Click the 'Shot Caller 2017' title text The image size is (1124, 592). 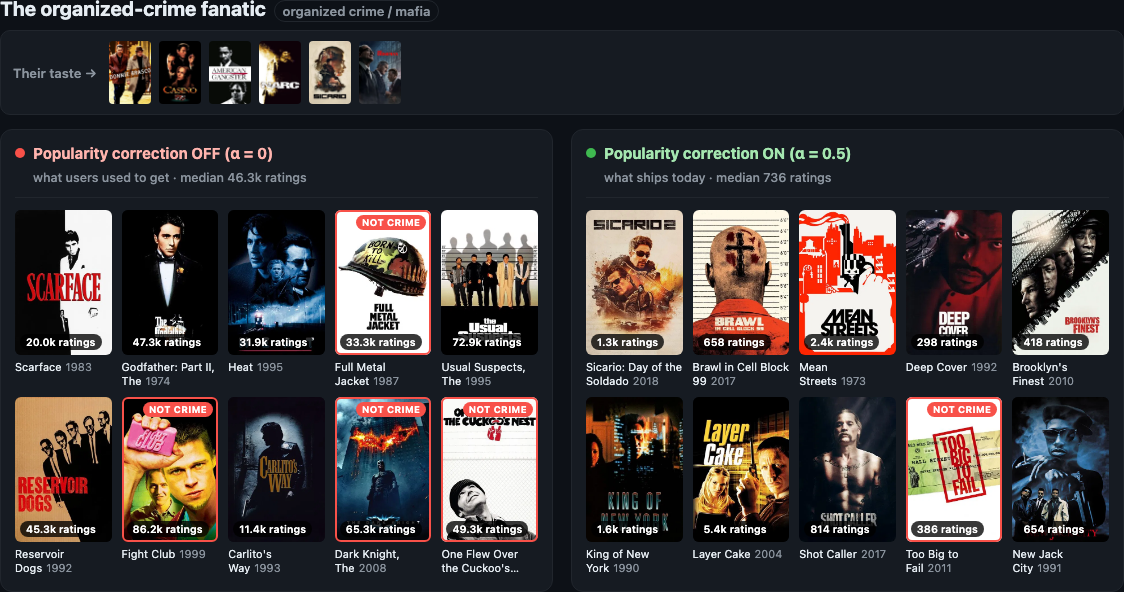[842, 554]
